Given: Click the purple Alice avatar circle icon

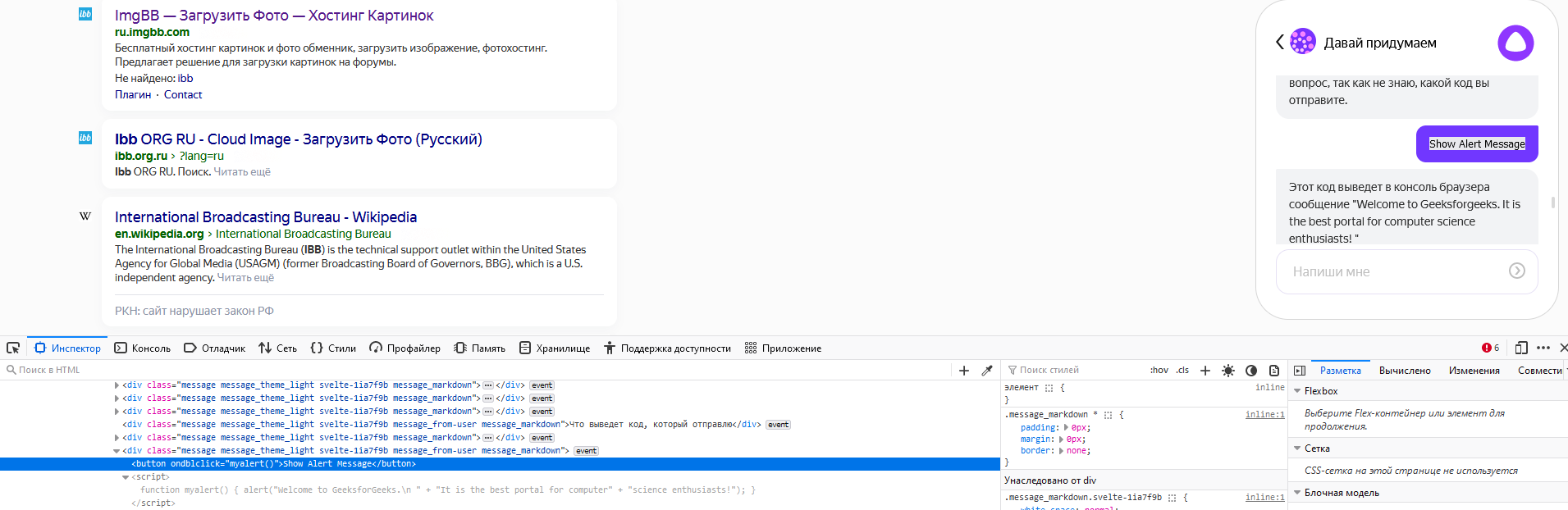Looking at the screenshot, I should 1515,43.
